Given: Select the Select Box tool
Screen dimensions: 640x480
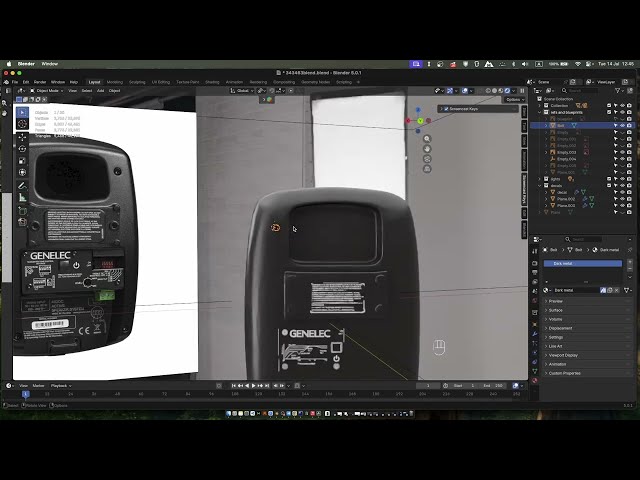Looking at the screenshot, I should click(x=22, y=112).
